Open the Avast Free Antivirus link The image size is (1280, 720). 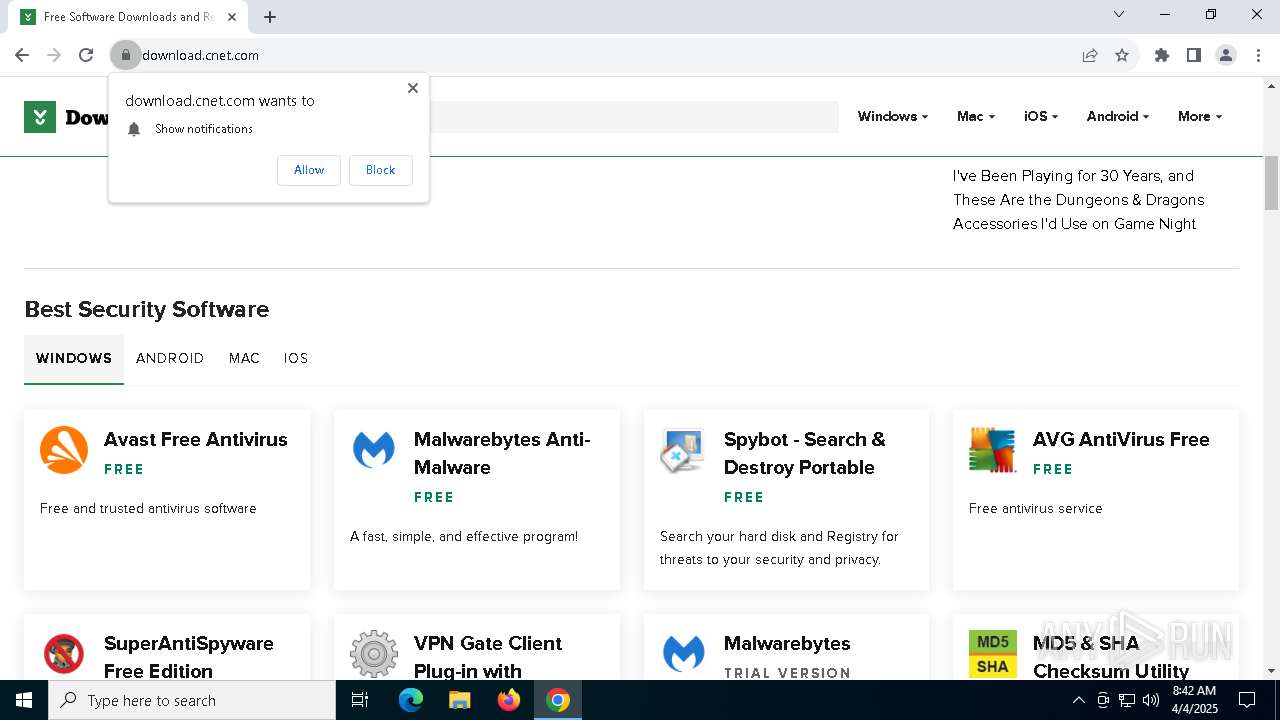196,440
